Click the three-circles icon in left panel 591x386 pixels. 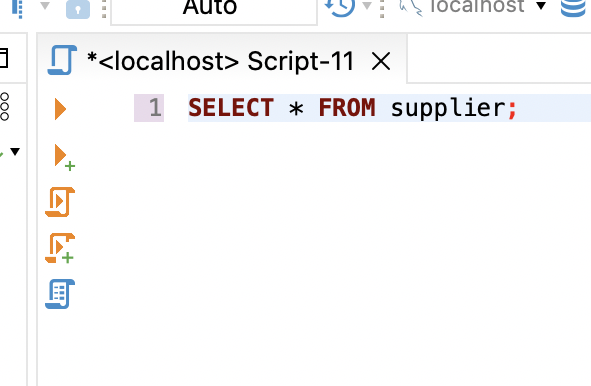(5, 106)
